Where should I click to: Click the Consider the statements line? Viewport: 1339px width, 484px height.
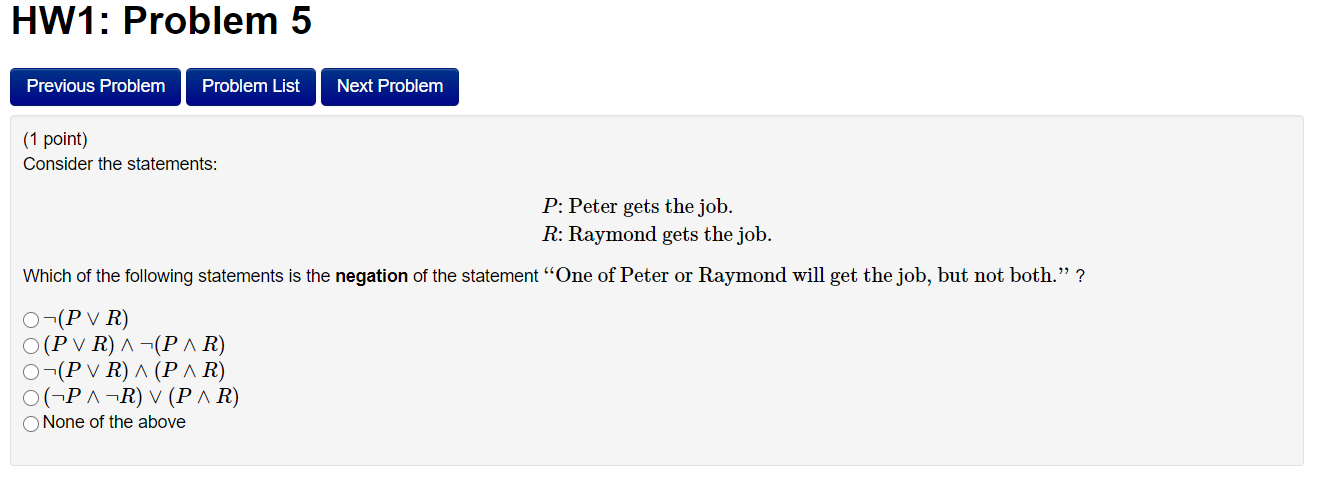(120, 164)
